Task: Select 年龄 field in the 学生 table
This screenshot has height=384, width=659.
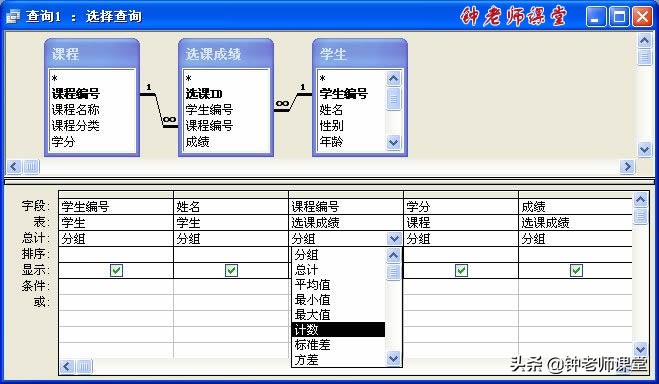Action: 331,142
